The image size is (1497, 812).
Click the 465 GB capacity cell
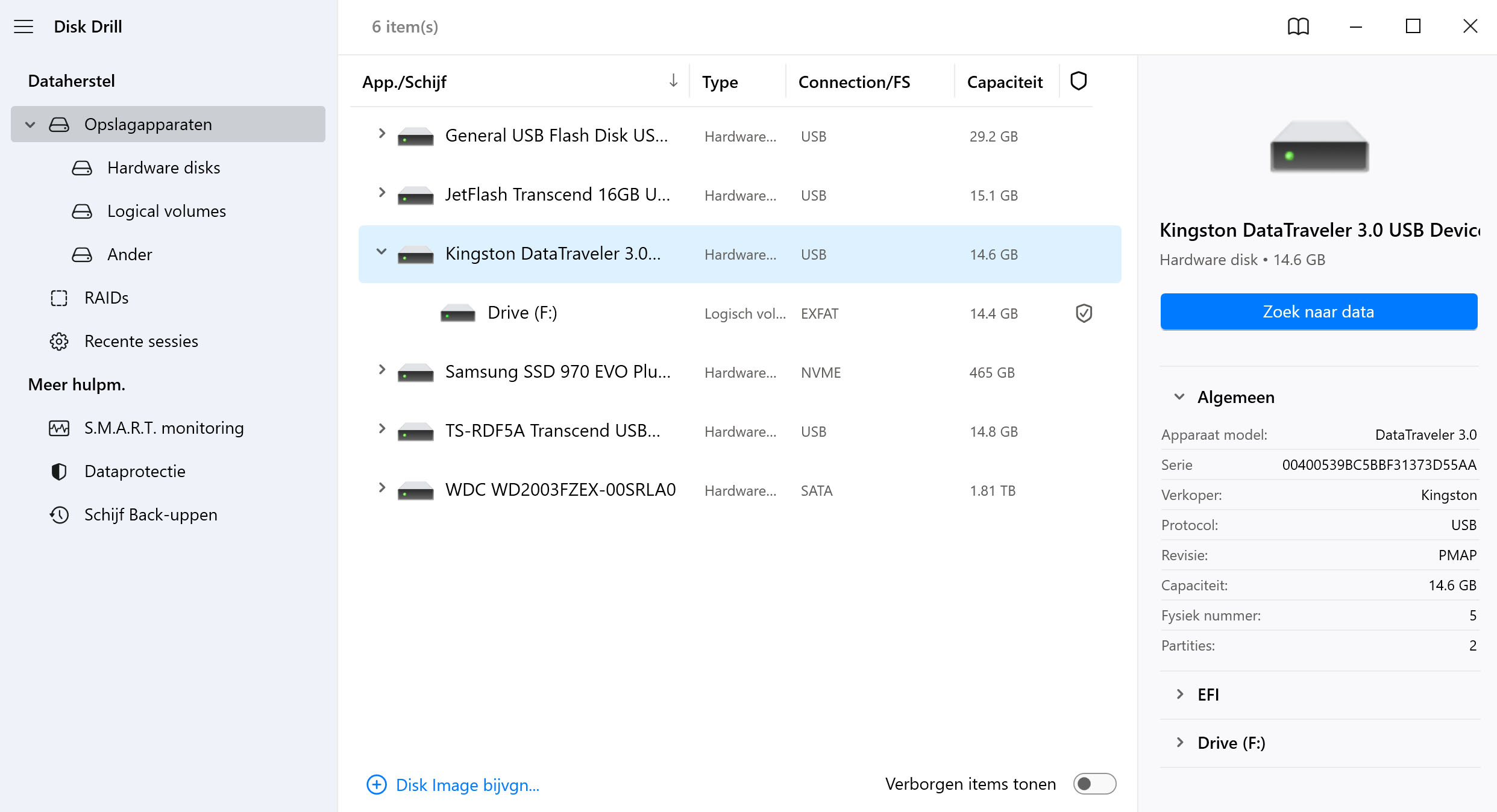(x=992, y=373)
